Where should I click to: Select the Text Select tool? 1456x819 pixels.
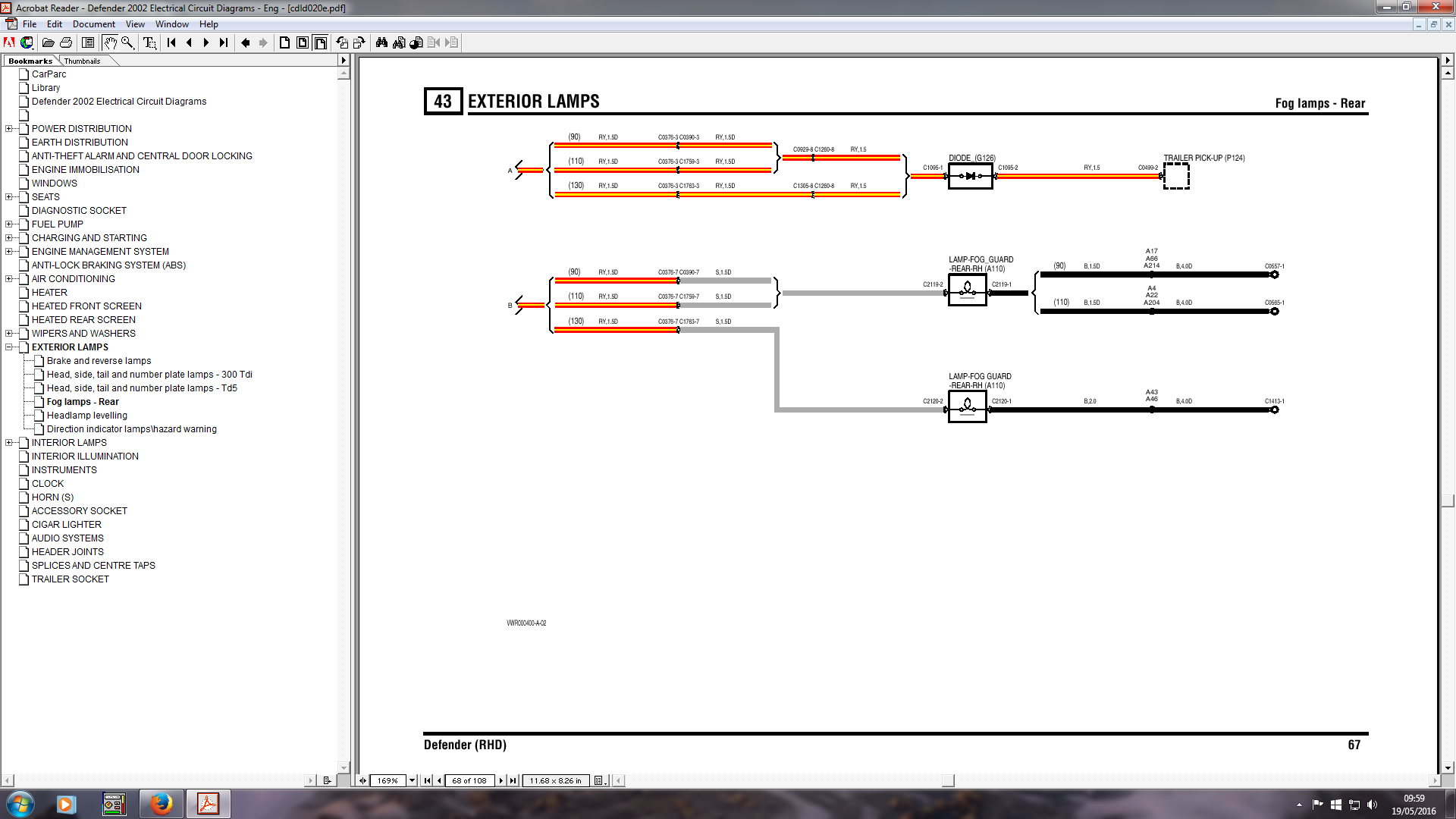coord(149,42)
